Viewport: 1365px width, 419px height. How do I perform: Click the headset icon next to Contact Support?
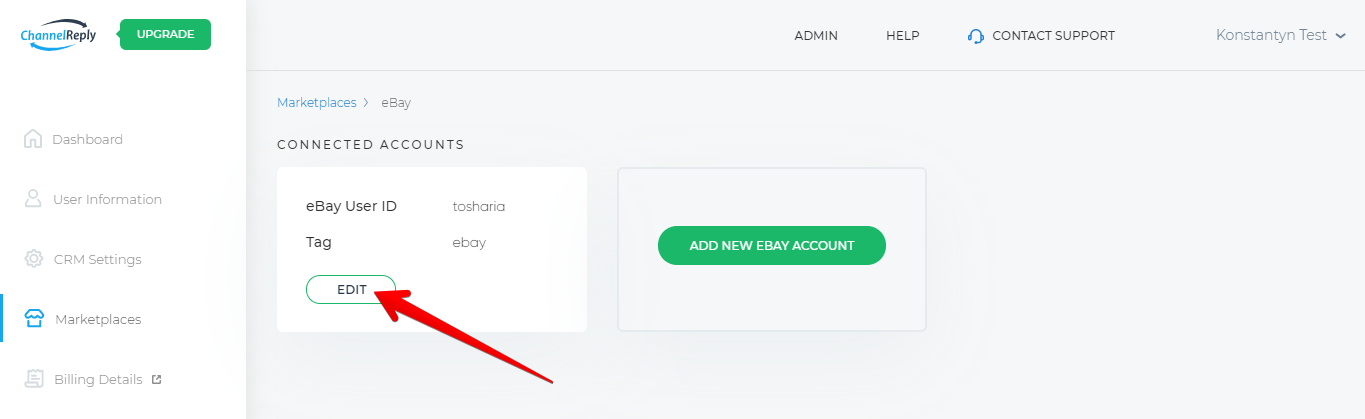(976, 36)
